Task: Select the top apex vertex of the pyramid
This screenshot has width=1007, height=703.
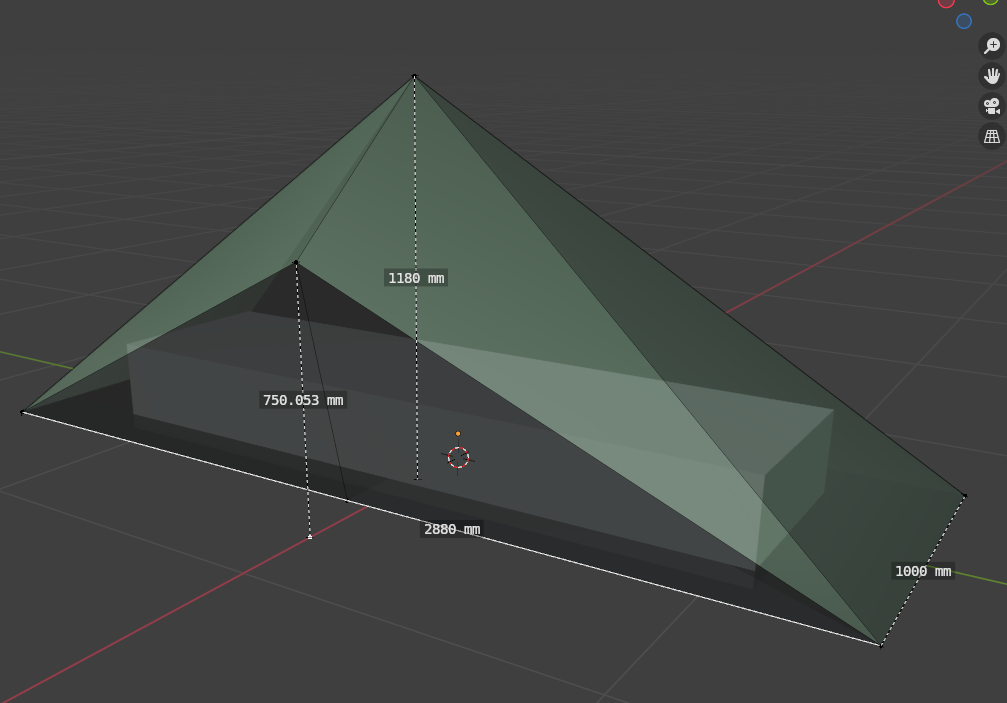Action: tap(414, 76)
